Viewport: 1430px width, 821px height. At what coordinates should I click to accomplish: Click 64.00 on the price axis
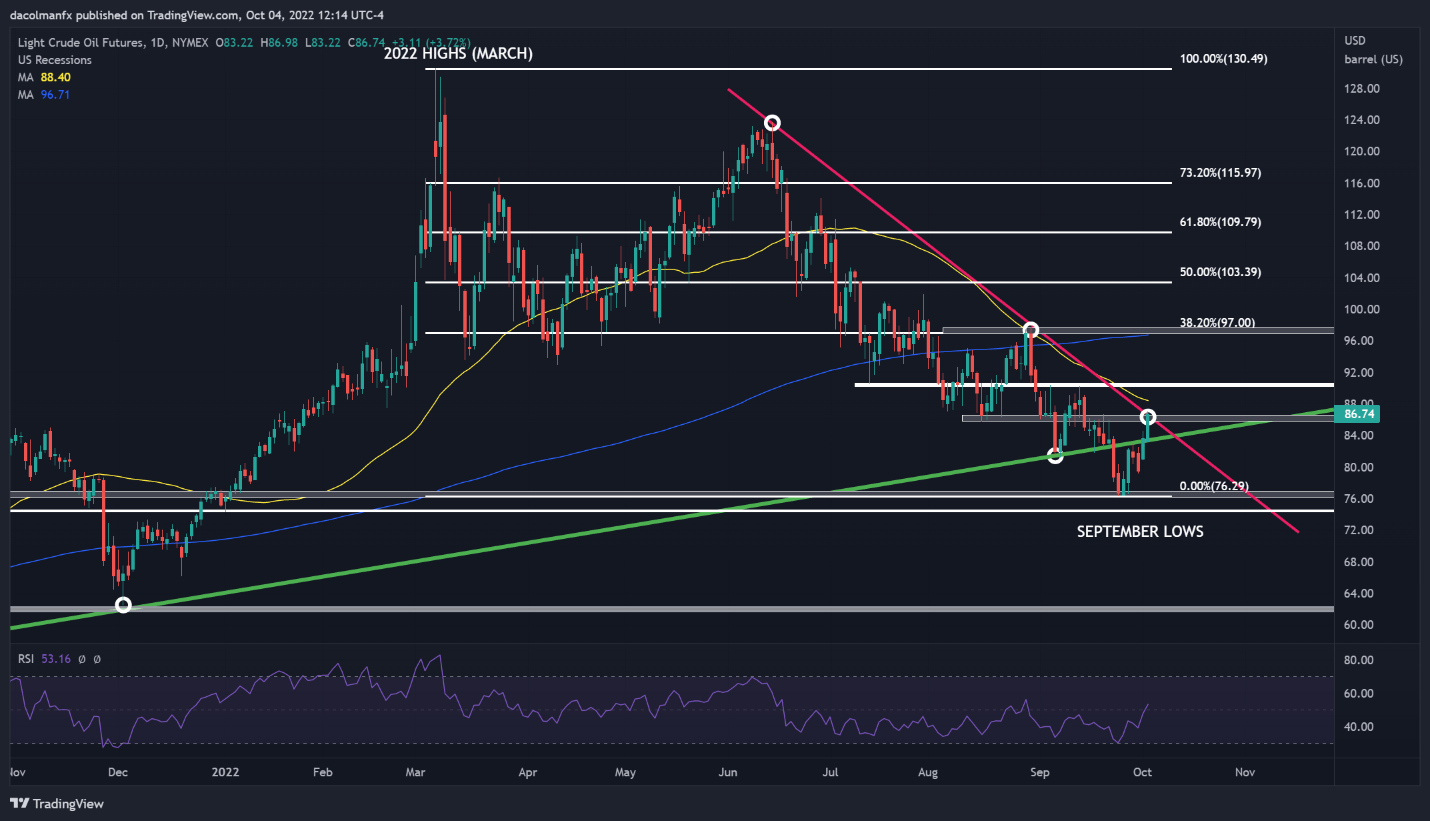pos(1358,593)
